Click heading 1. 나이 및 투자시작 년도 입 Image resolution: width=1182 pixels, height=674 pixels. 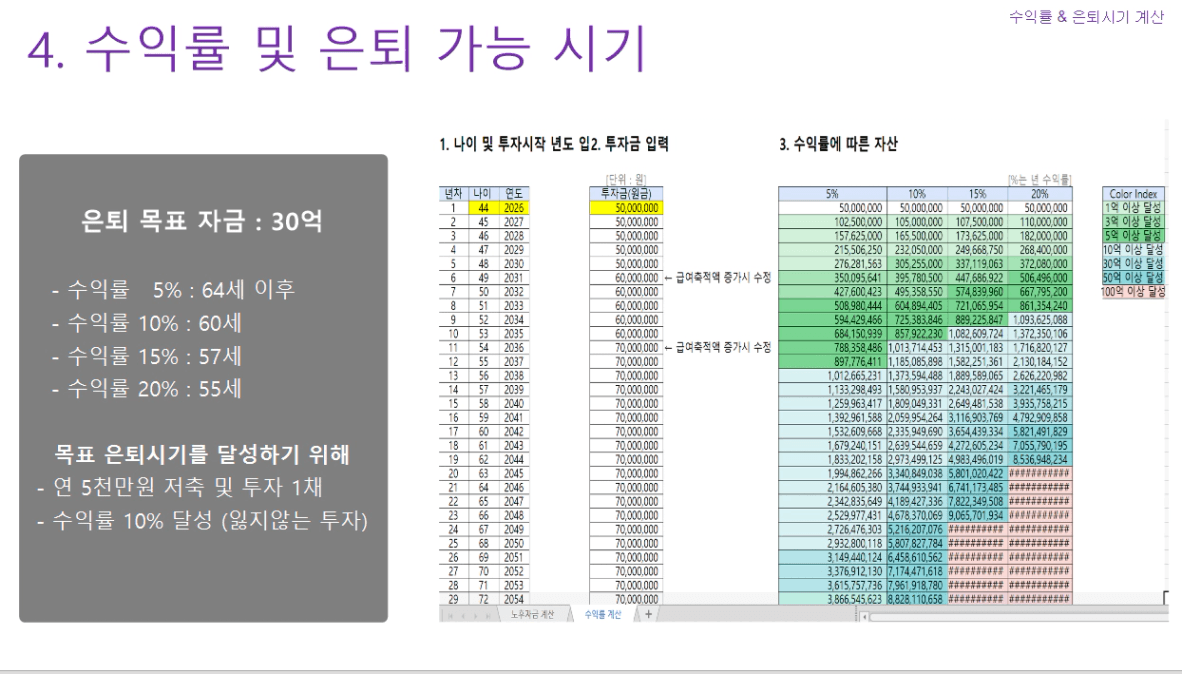click(x=514, y=144)
